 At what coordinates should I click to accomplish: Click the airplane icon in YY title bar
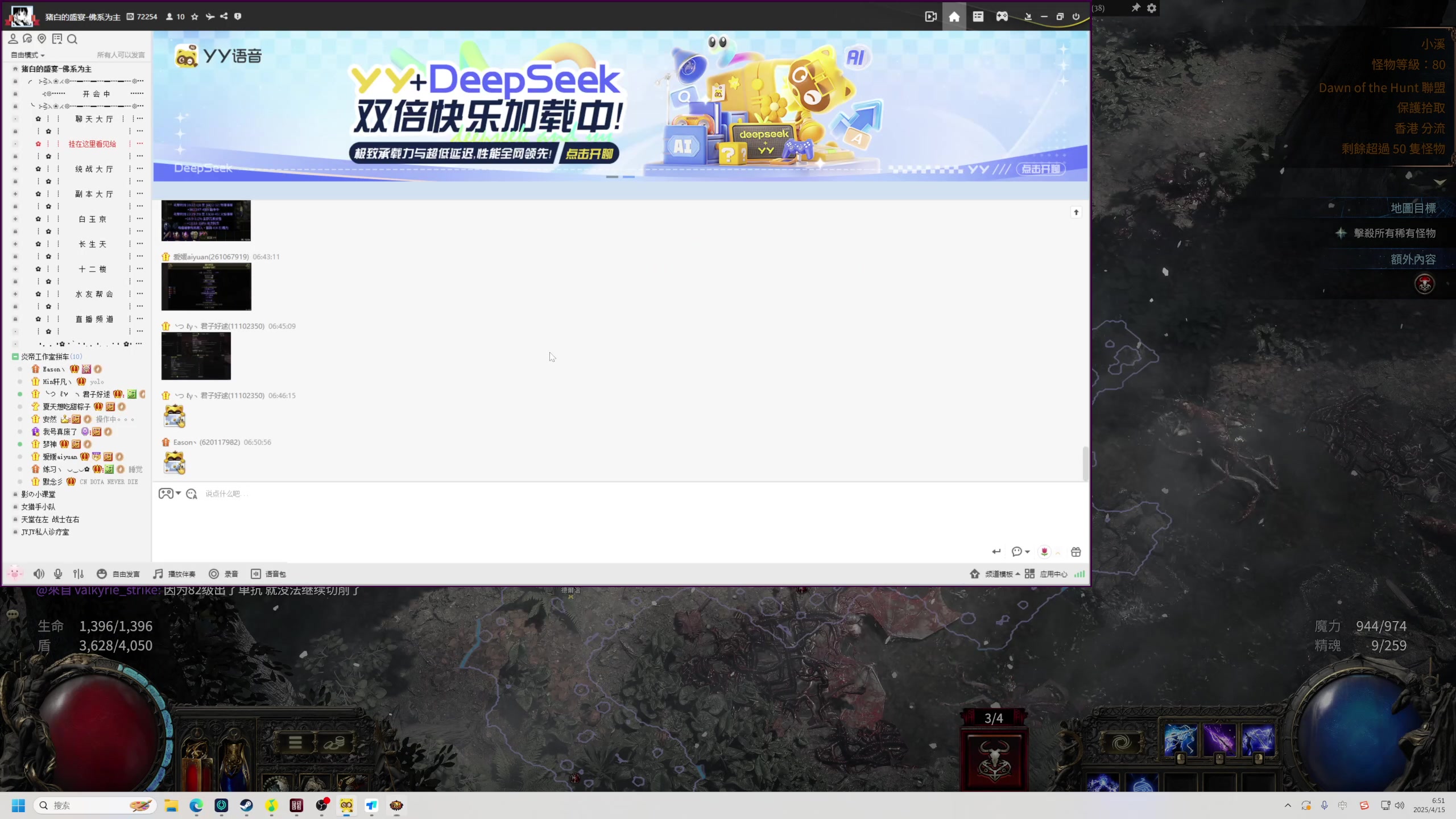210,16
